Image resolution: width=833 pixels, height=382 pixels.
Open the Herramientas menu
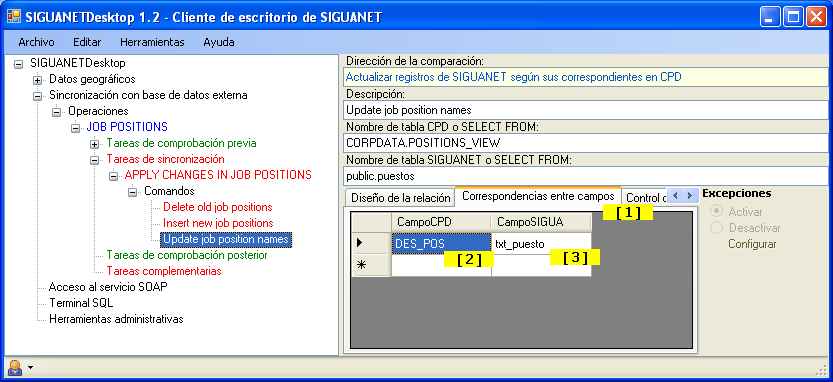tap(152, 42)
